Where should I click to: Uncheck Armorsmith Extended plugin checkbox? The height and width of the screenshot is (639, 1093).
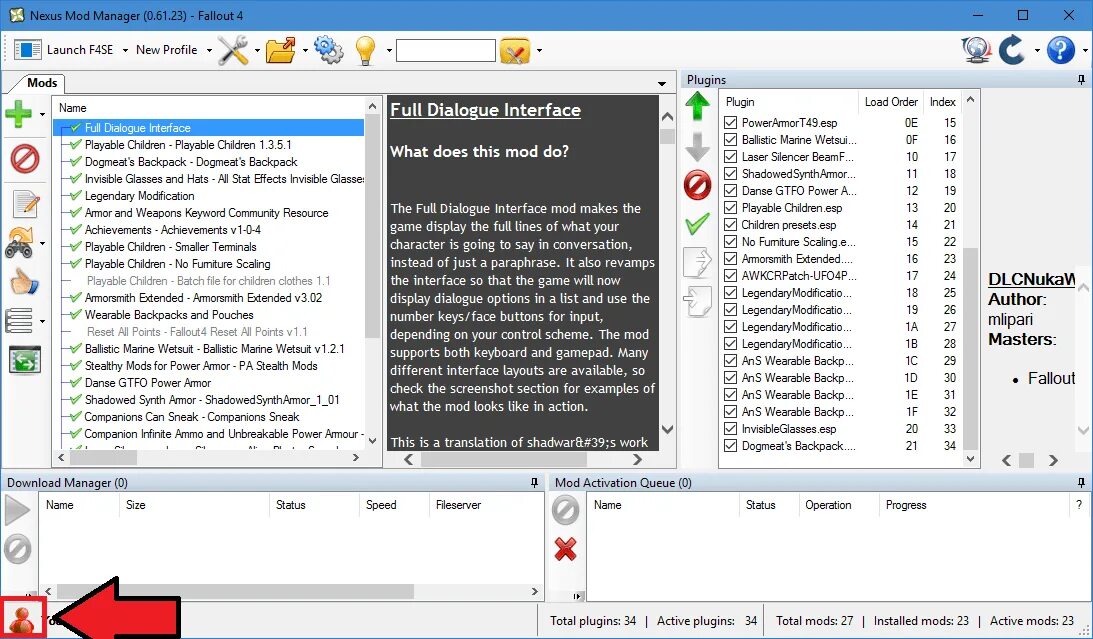[730, 259]
